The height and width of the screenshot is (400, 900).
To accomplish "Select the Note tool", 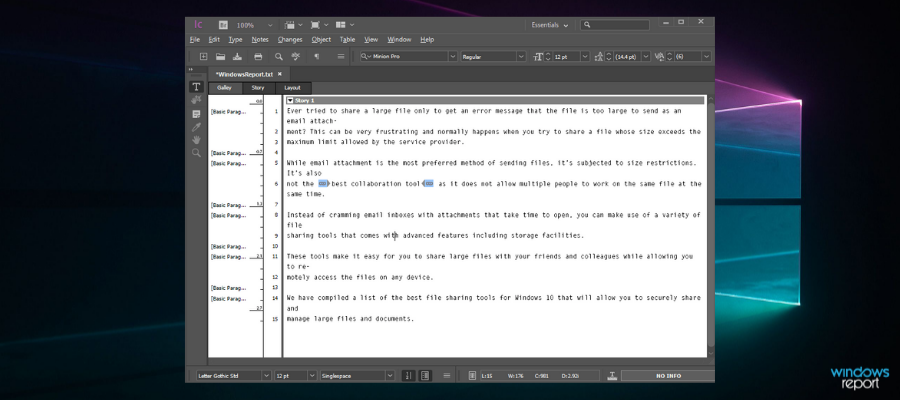I will point(197,114).
